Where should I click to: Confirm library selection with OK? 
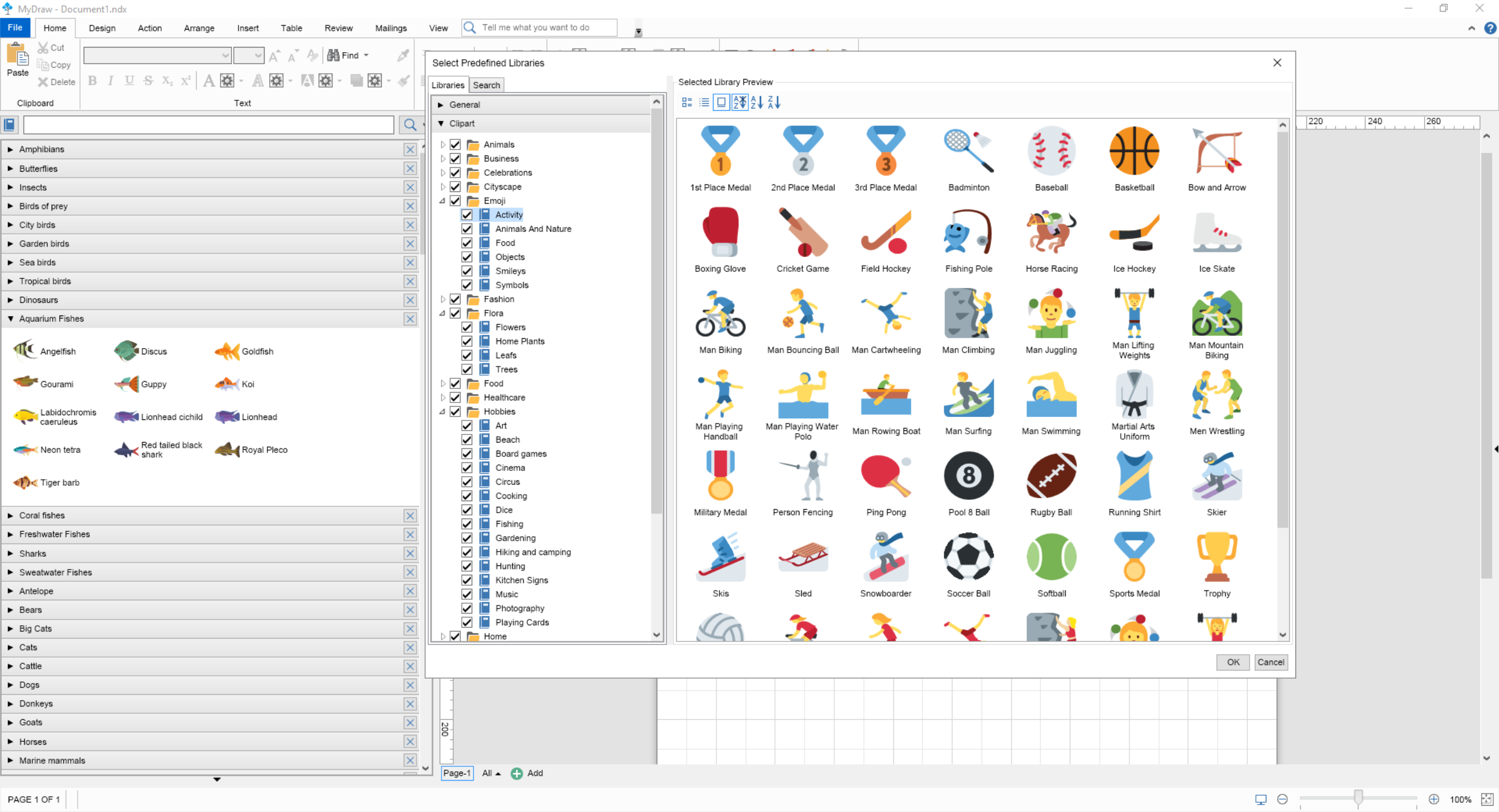pyautogui.click(x=1233, y=662)
